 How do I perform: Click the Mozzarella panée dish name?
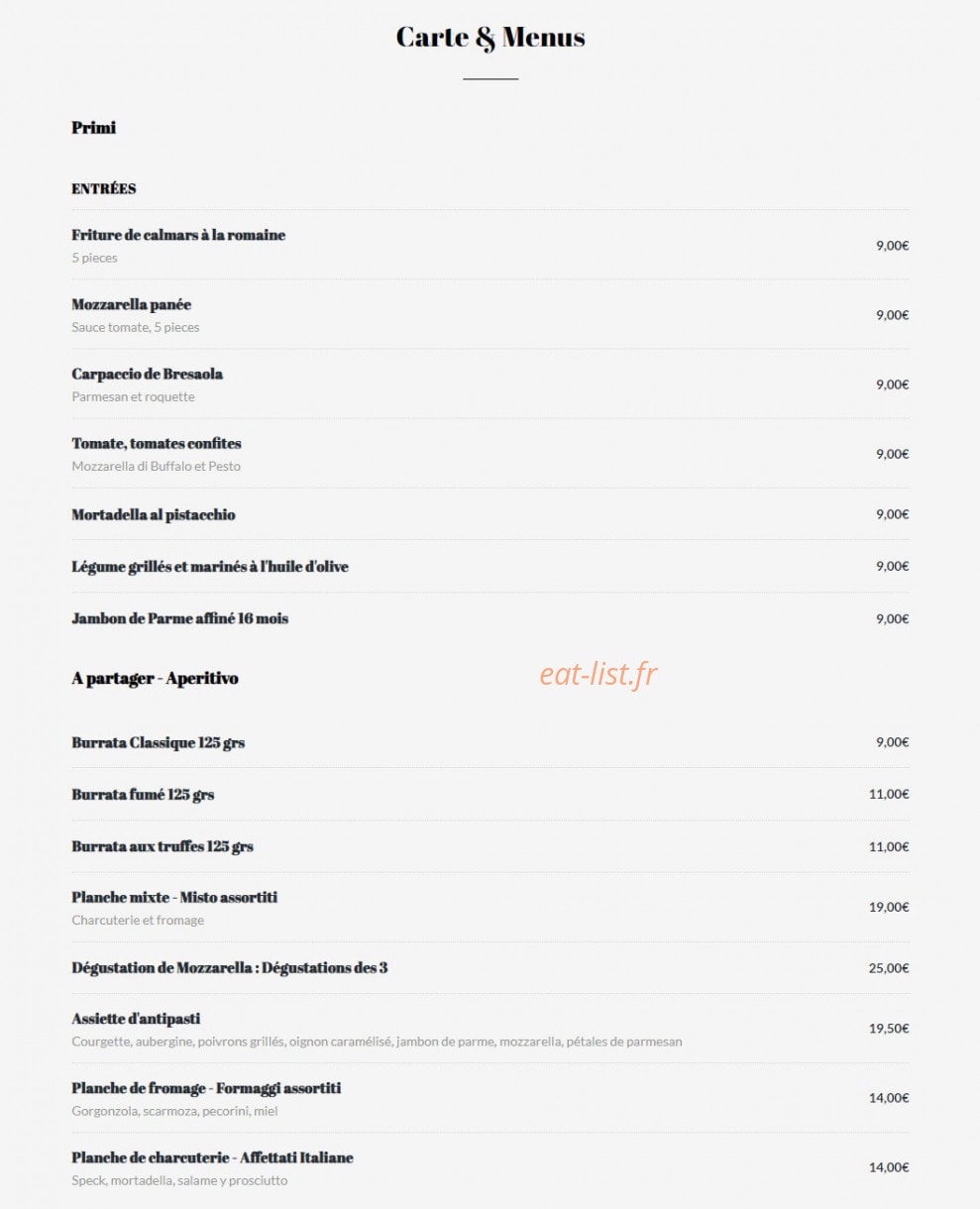131,304
